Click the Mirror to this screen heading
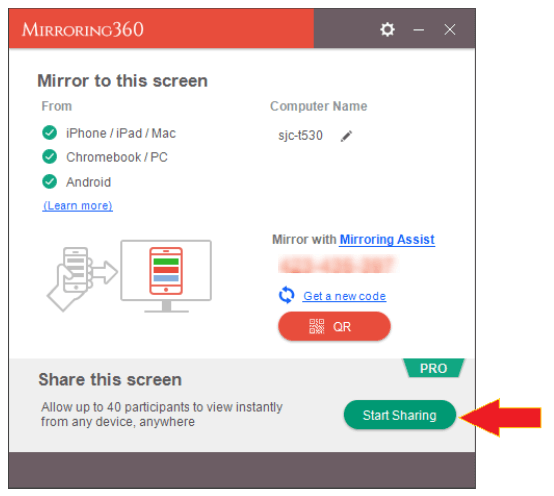 (122, 81)
